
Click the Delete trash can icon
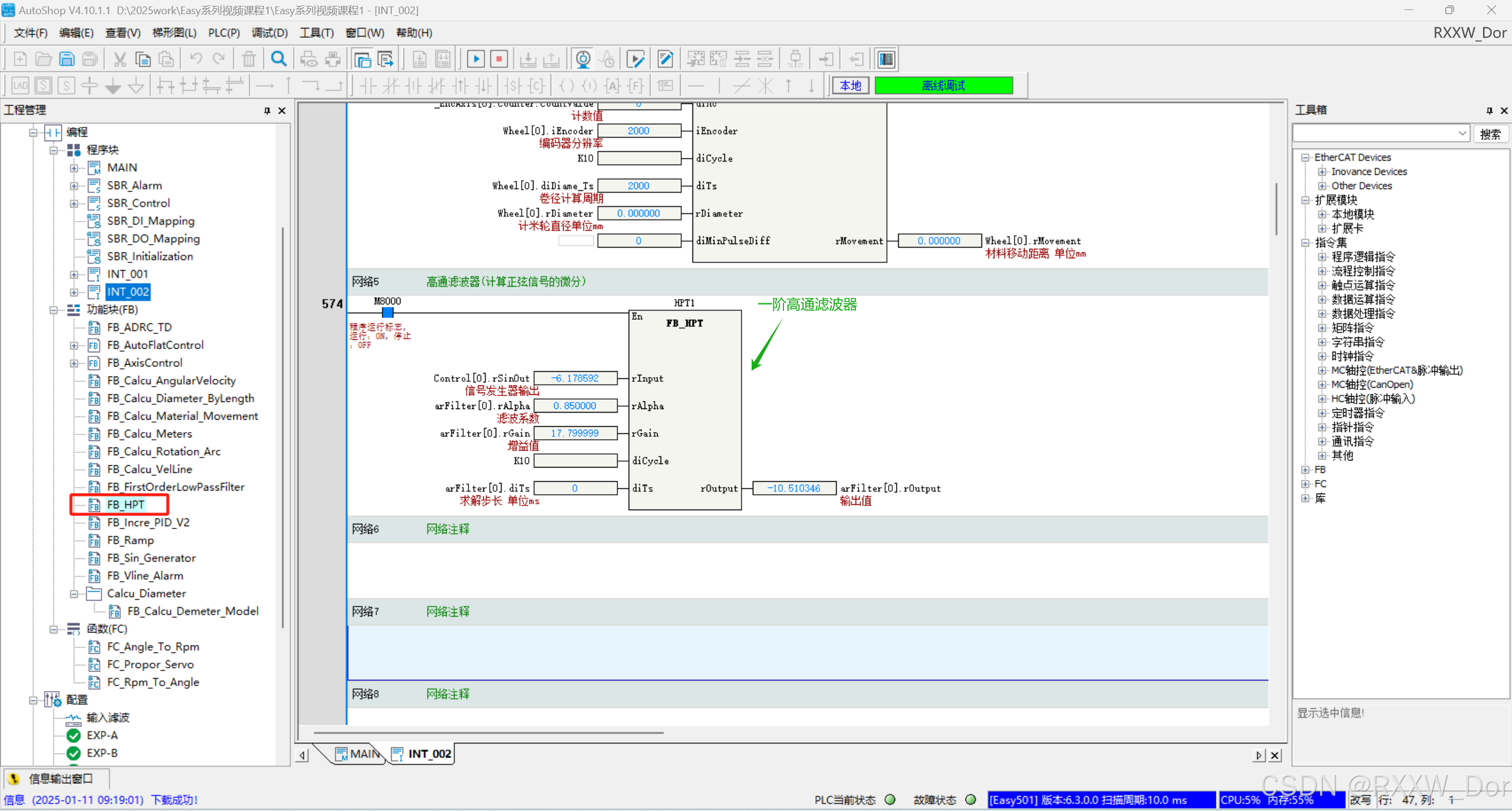tap(249, 59)
